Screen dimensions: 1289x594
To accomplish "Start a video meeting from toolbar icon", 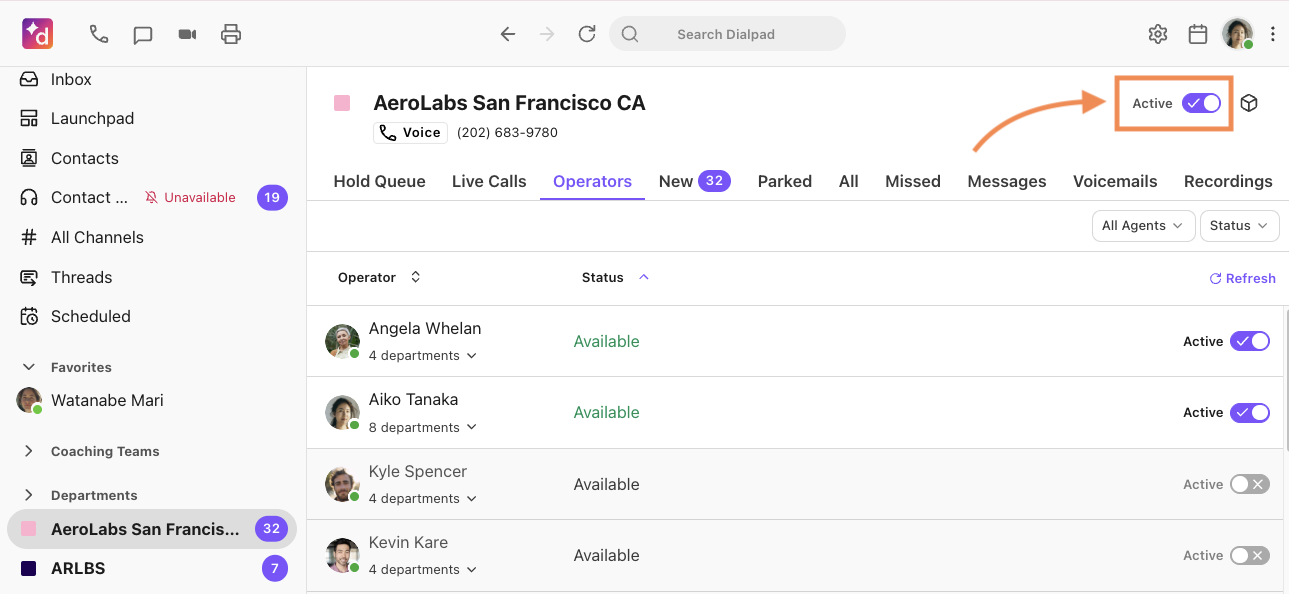I will tap(186, 33).
